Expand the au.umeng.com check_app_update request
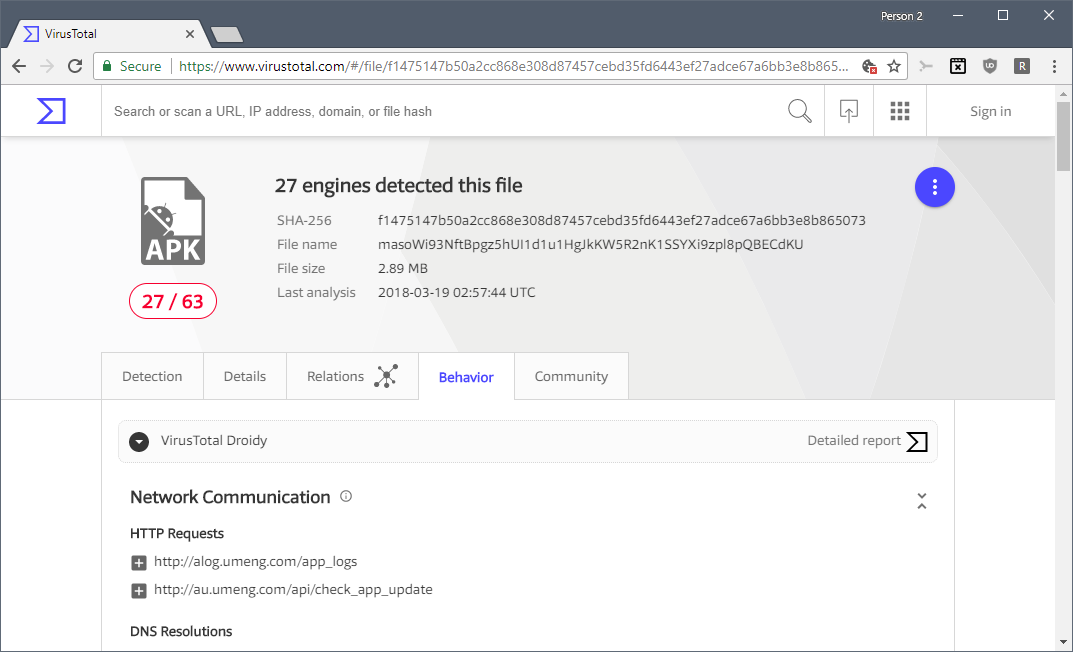The height and width of the screenshot is (652, 1073). pos(139,591)
